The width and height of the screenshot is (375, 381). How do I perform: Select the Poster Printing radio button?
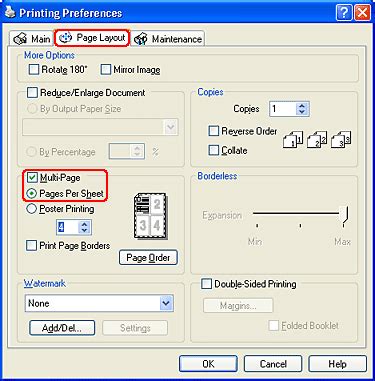31,209
